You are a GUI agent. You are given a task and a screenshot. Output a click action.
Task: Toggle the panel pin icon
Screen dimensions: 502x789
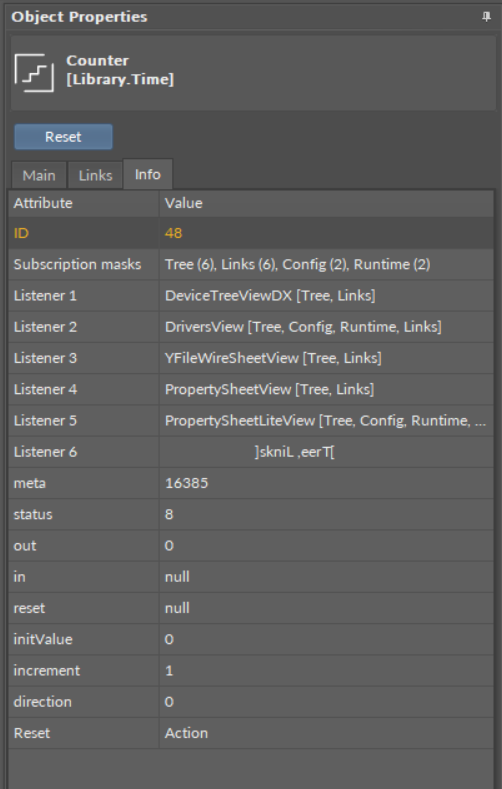point(486,17)
